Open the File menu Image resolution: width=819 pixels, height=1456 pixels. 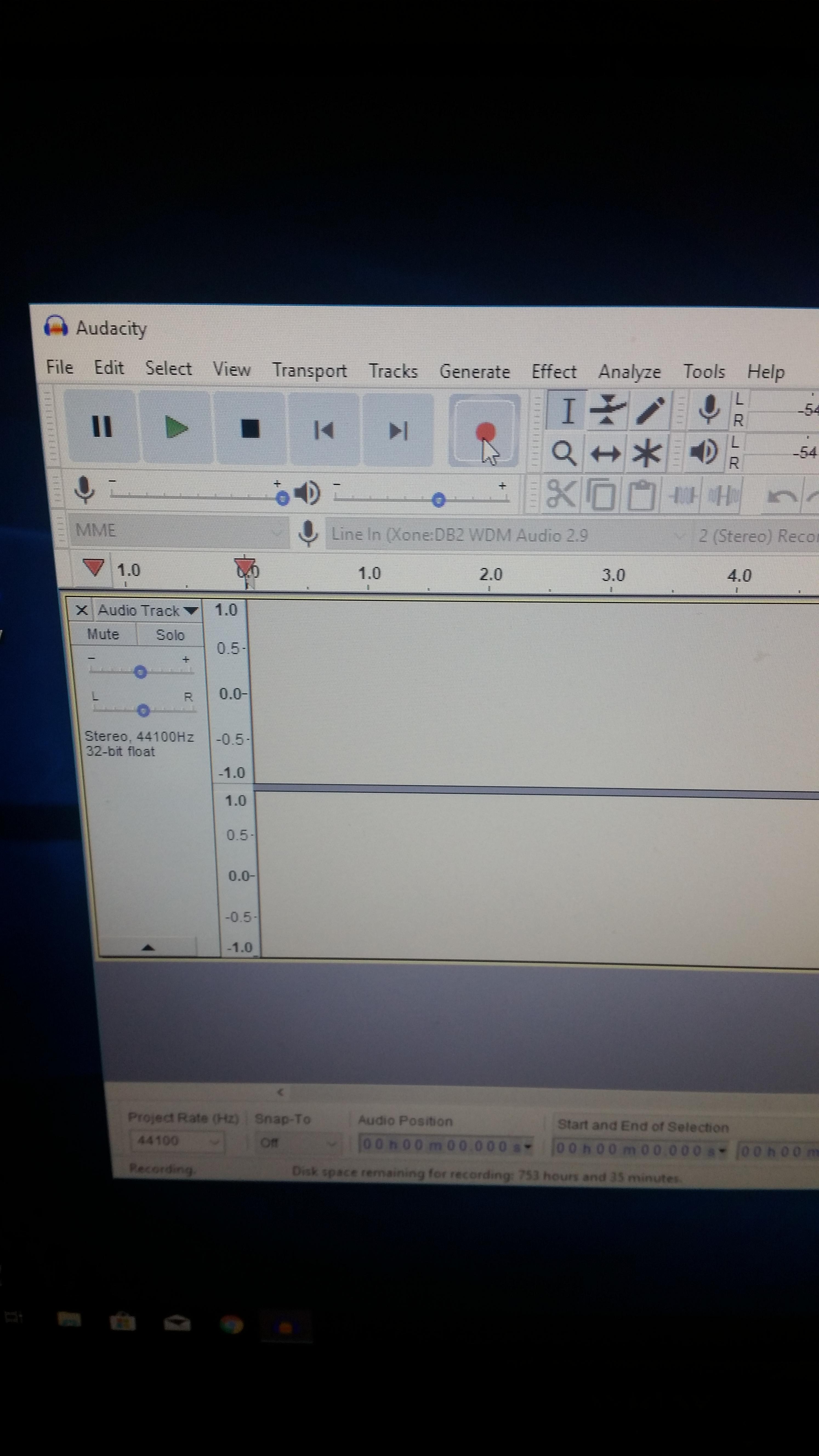pyautogui.click(x=59, y=367)
